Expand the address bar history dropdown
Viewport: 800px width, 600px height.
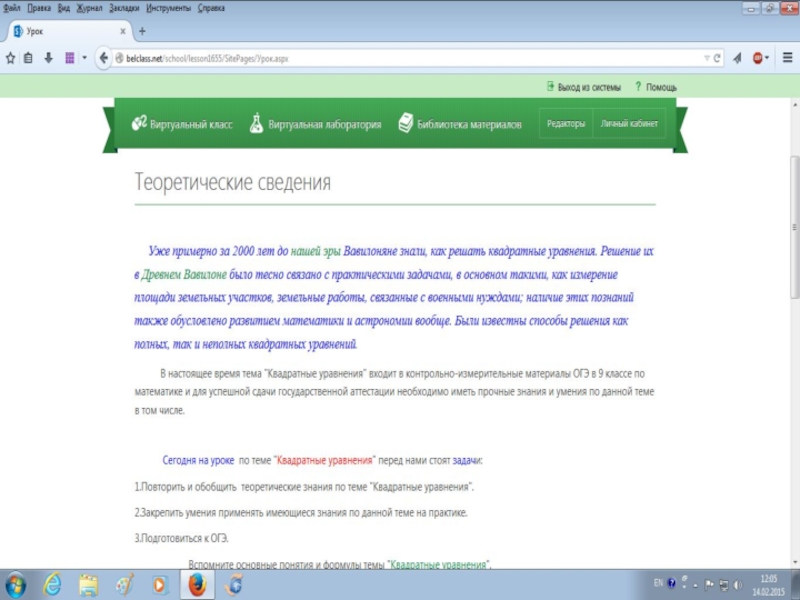point(707,58)
